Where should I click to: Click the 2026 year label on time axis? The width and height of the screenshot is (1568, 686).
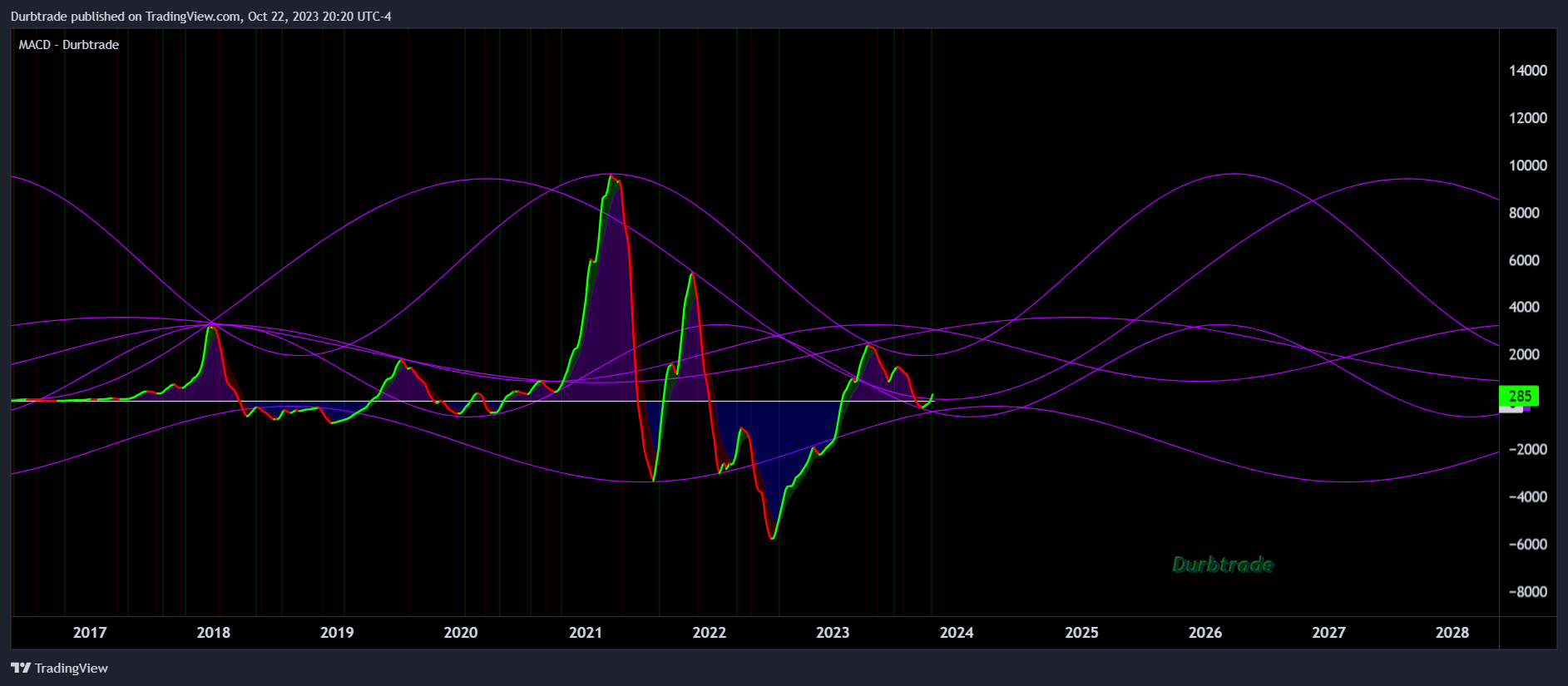1205,633
